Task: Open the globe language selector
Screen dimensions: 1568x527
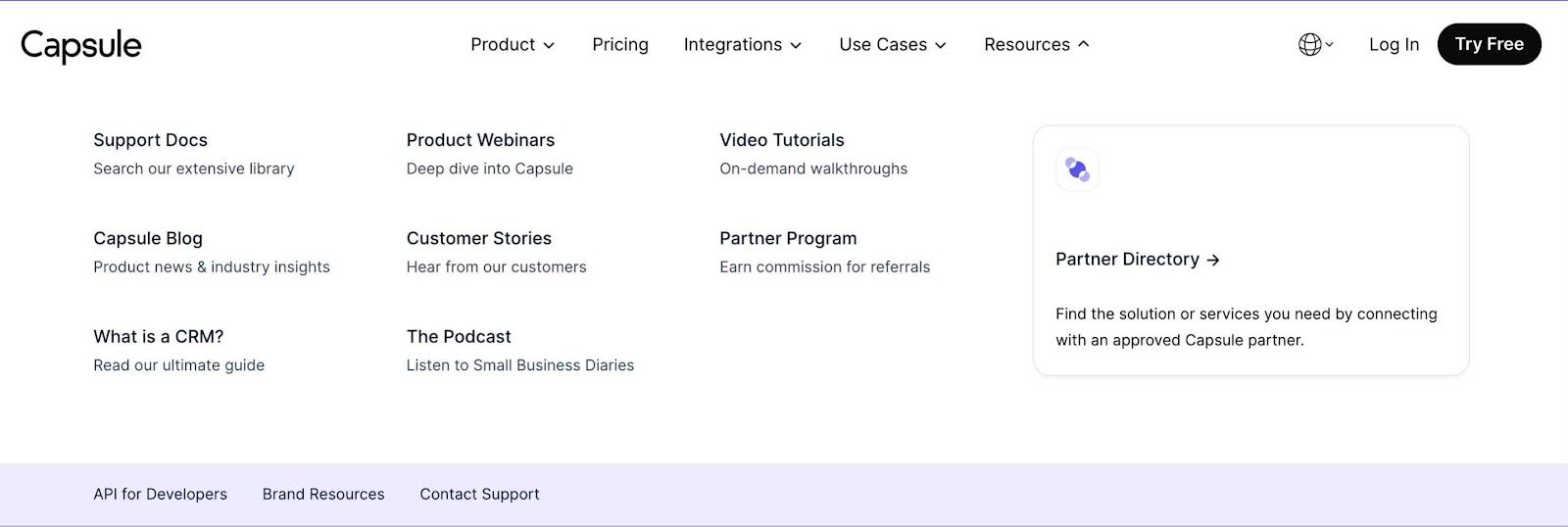Action: coord(1315,44)
